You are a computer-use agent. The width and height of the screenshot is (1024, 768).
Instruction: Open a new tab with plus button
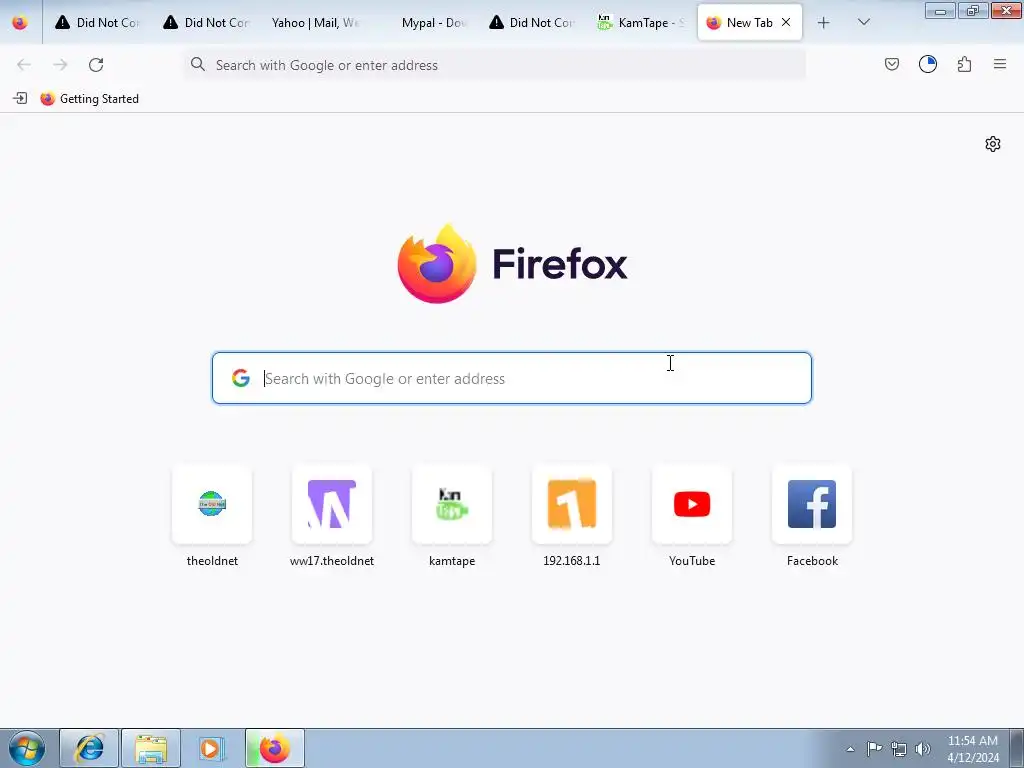824,23
